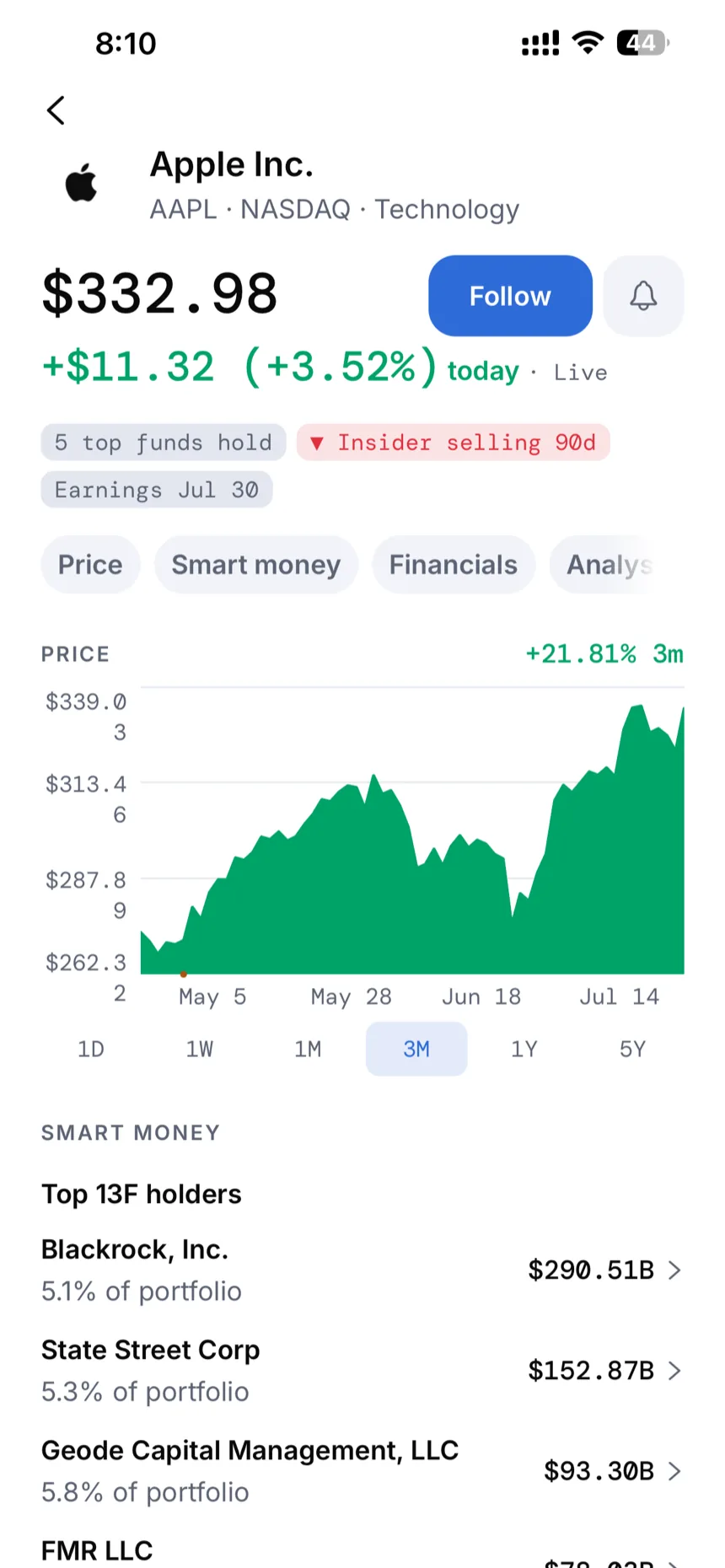Image resolution: width=725 pixels, height=1568 pixels.
Task: Choose the 5Y chart range
Action: tap(632, 1049)
